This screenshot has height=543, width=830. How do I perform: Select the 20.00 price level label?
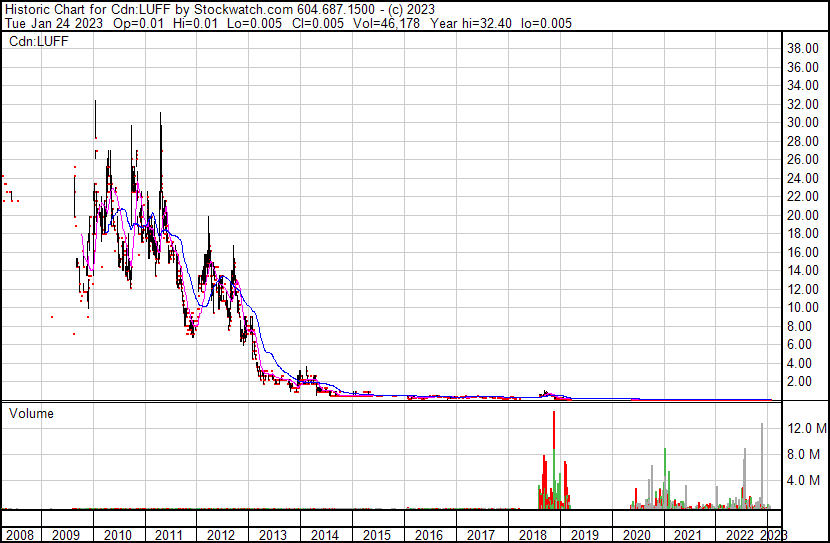pyautogui.click(x=804, y=215)
